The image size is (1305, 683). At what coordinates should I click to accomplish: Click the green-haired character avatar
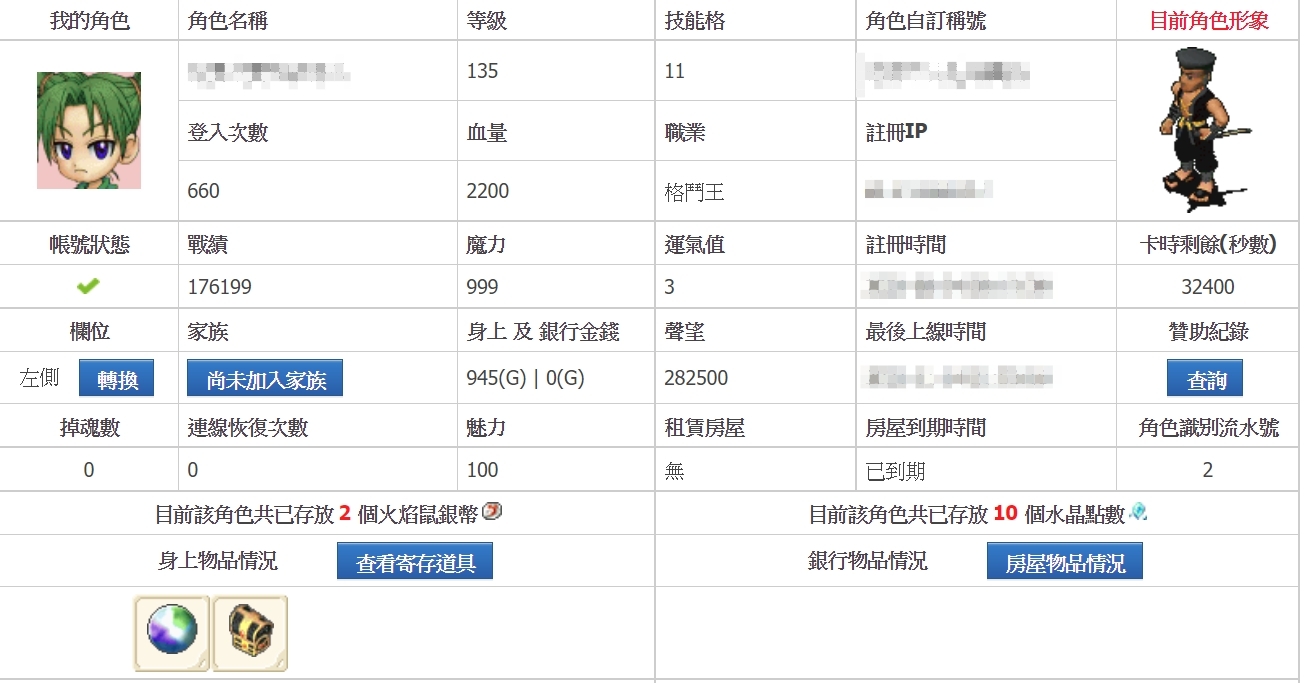89,130
